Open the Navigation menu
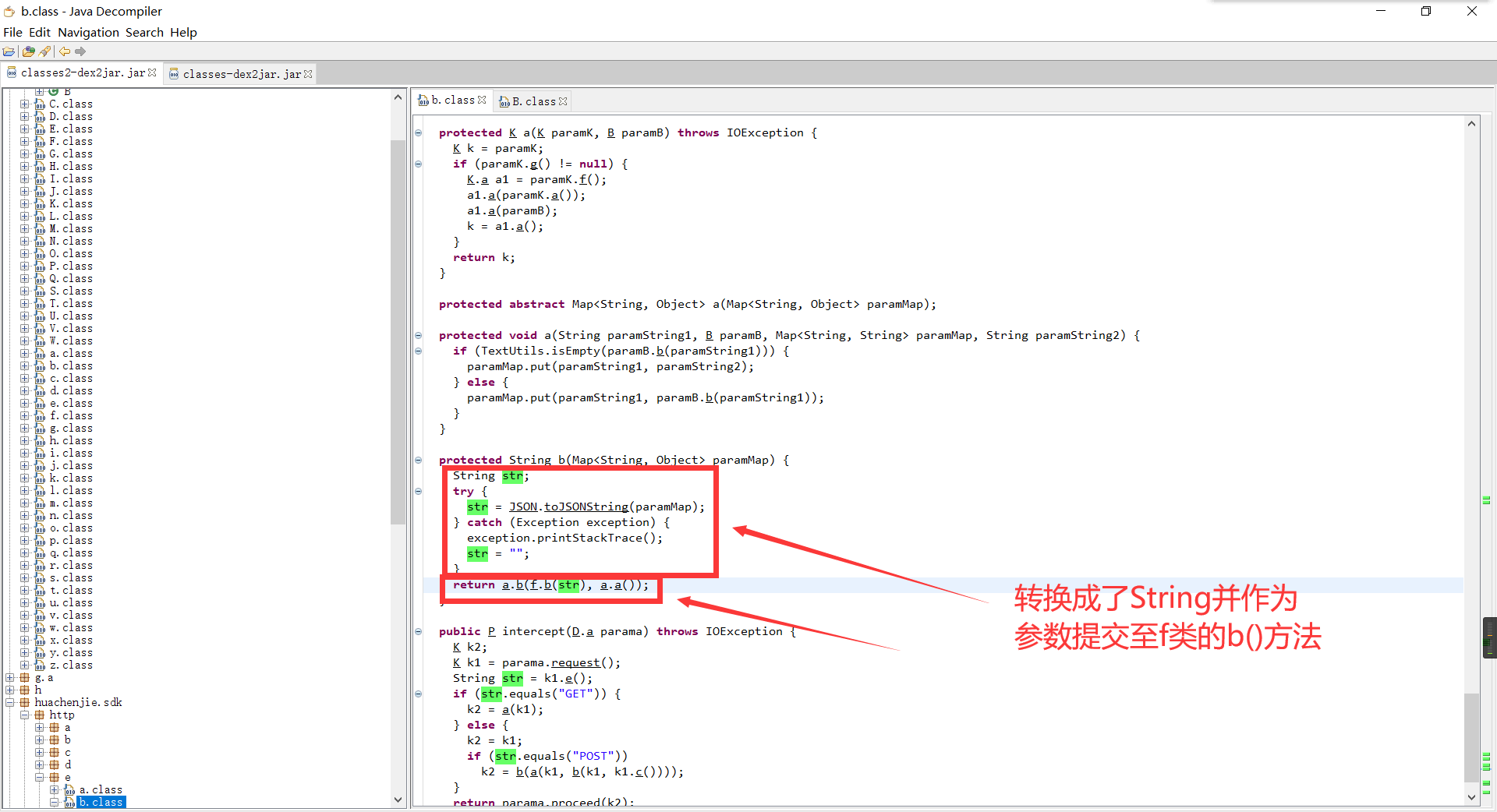 [x=88, y=32]
